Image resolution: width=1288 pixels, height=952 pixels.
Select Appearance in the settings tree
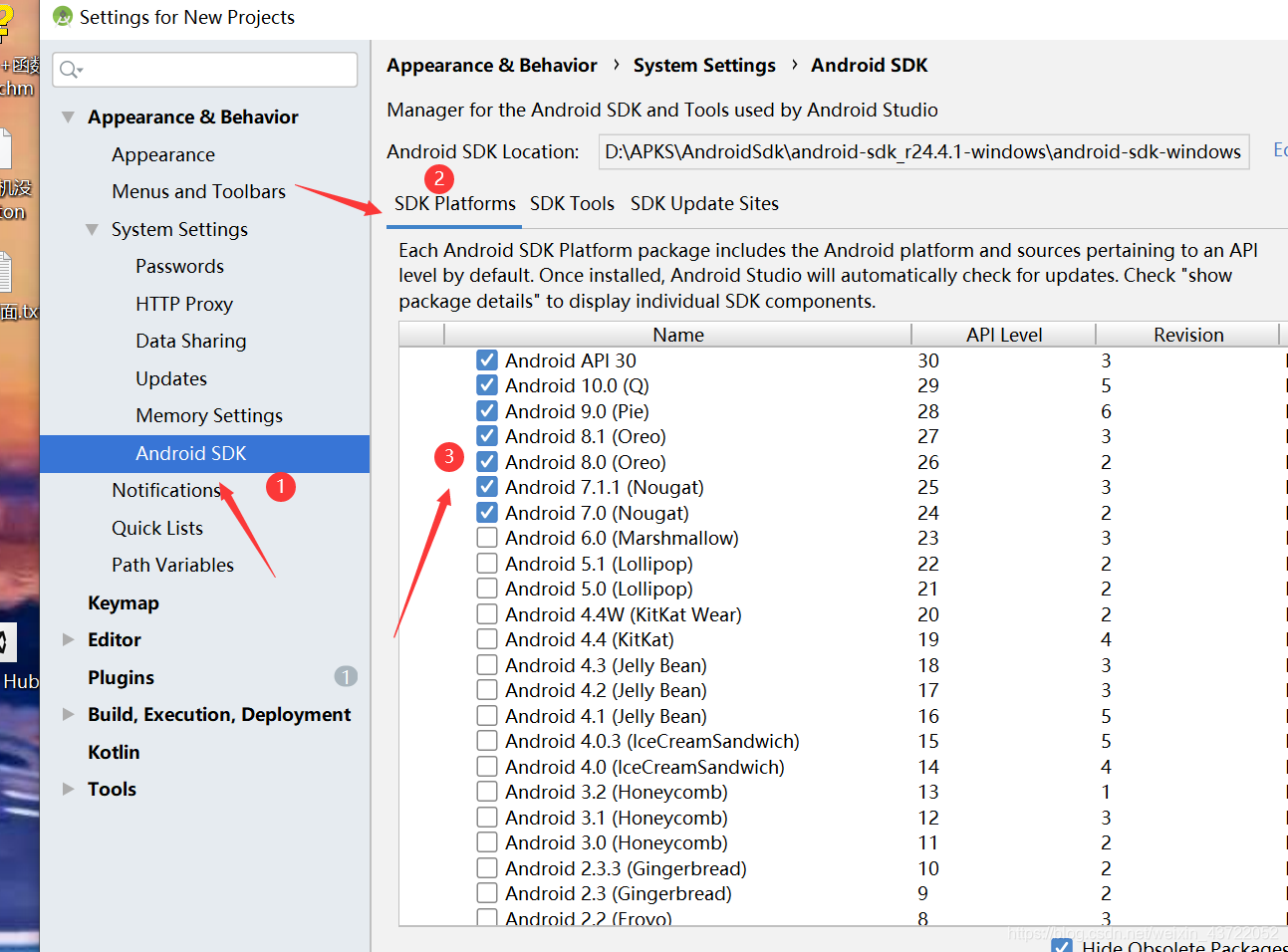(163, 154)
